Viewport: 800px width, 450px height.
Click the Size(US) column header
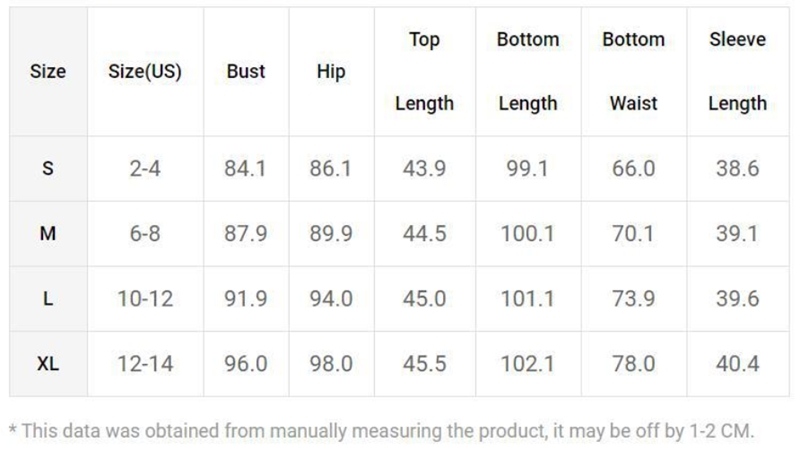point(145,72)
